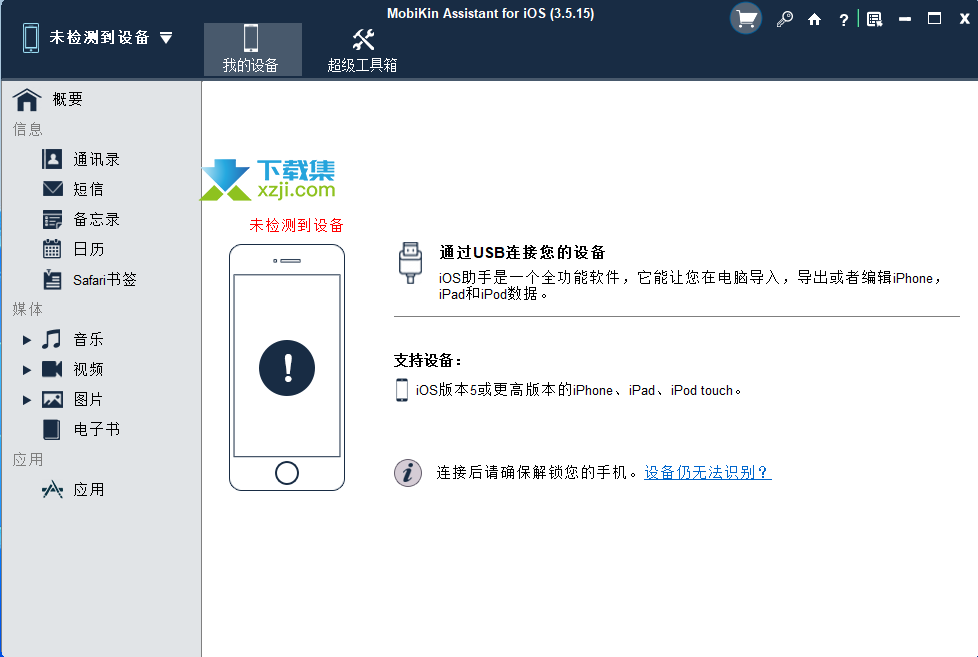Click the exclamation mark warning on phone
This screenshot has width=978, height=657.
point(287,367)
